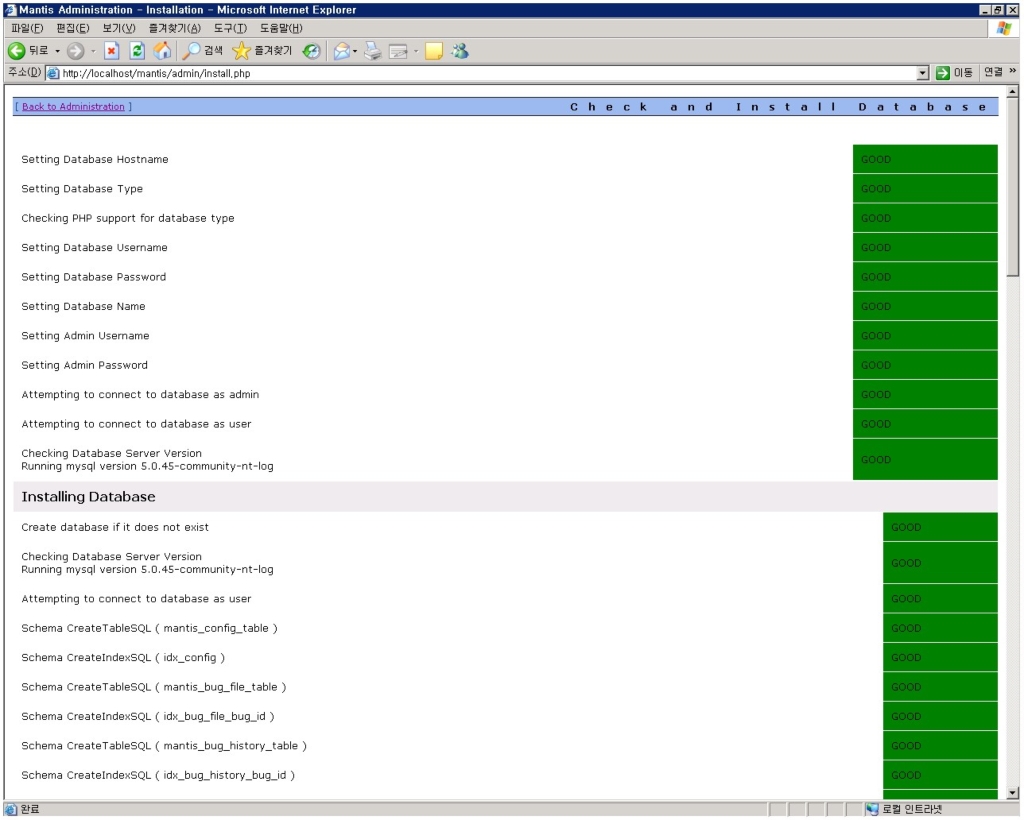Click the Back (뒤로) navigation arrow

[x=17, y=51]
